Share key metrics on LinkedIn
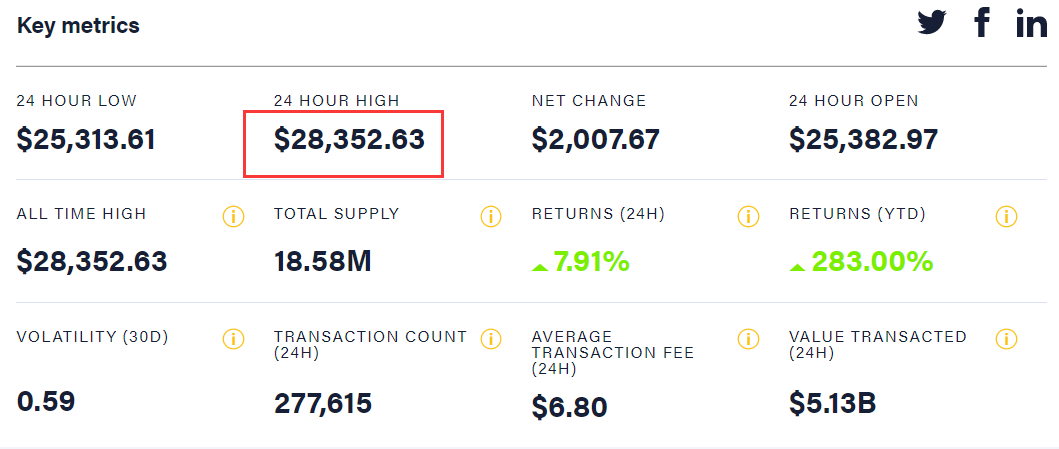The height and width of the screenshot is (449, 1059). tap(1031, 24)
